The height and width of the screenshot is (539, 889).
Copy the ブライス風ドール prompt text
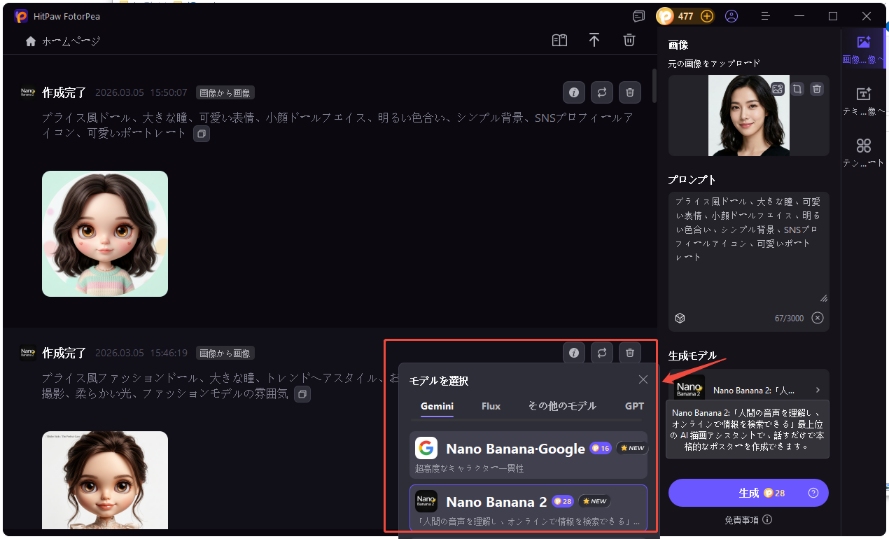pyautogui.click(x=201, y=134)
